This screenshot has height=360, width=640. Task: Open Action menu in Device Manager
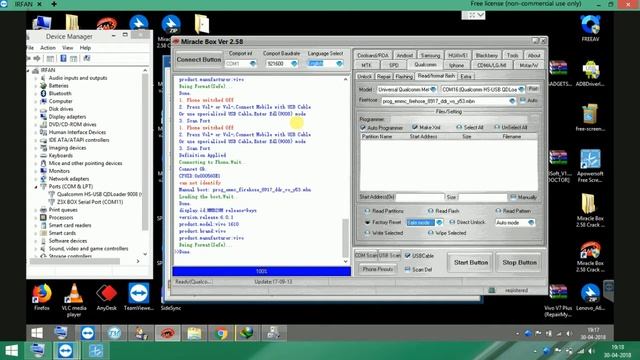(x=48, y=48)
